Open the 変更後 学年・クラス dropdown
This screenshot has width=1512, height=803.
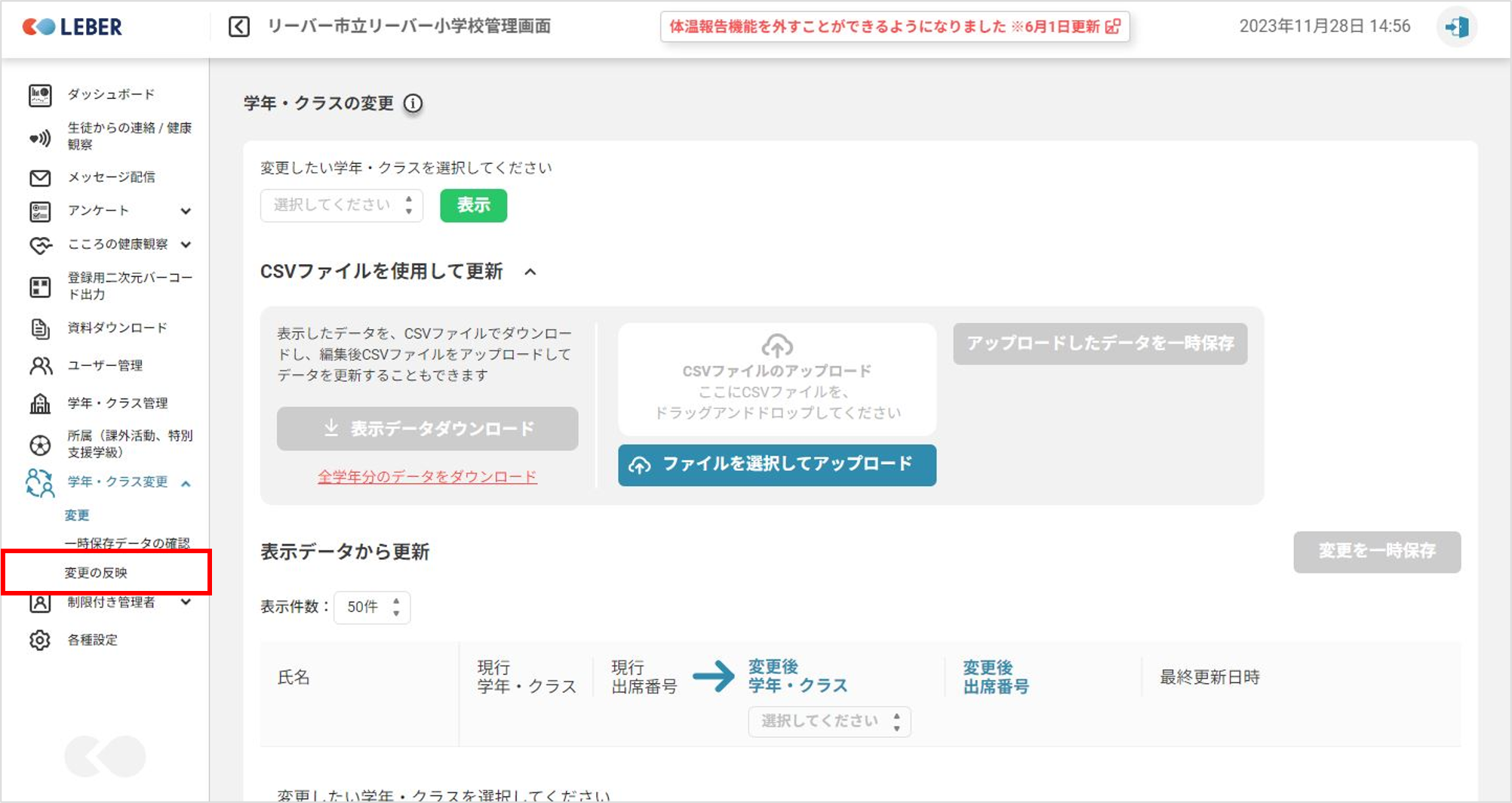coord(829,721)
